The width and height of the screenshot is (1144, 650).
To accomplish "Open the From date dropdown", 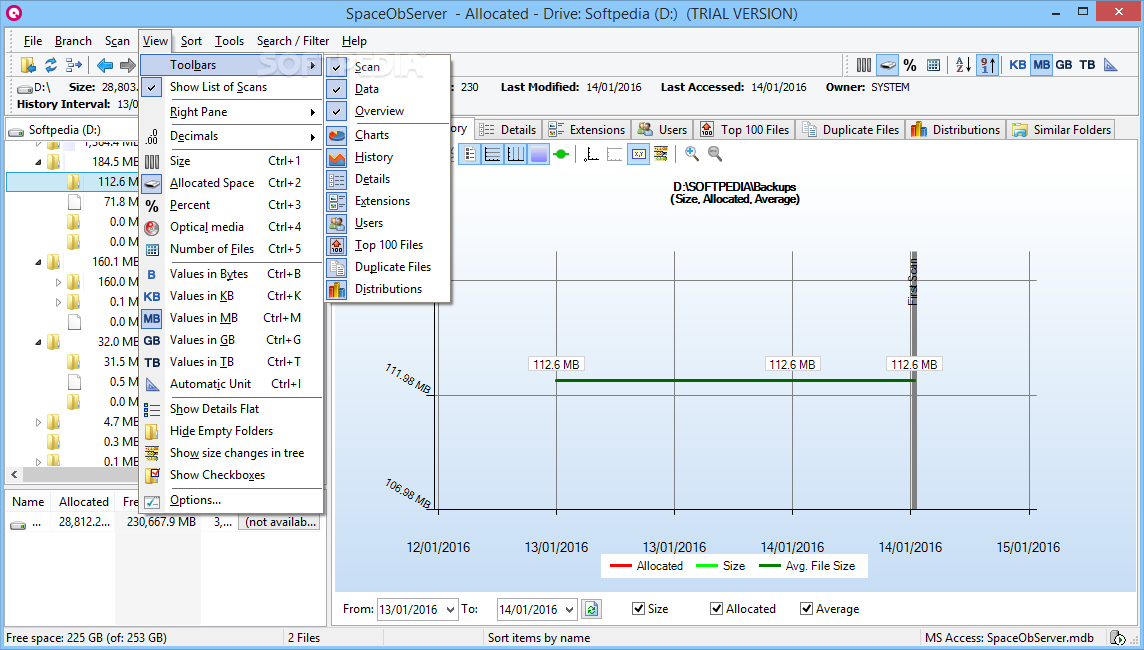I will point(450,609).
